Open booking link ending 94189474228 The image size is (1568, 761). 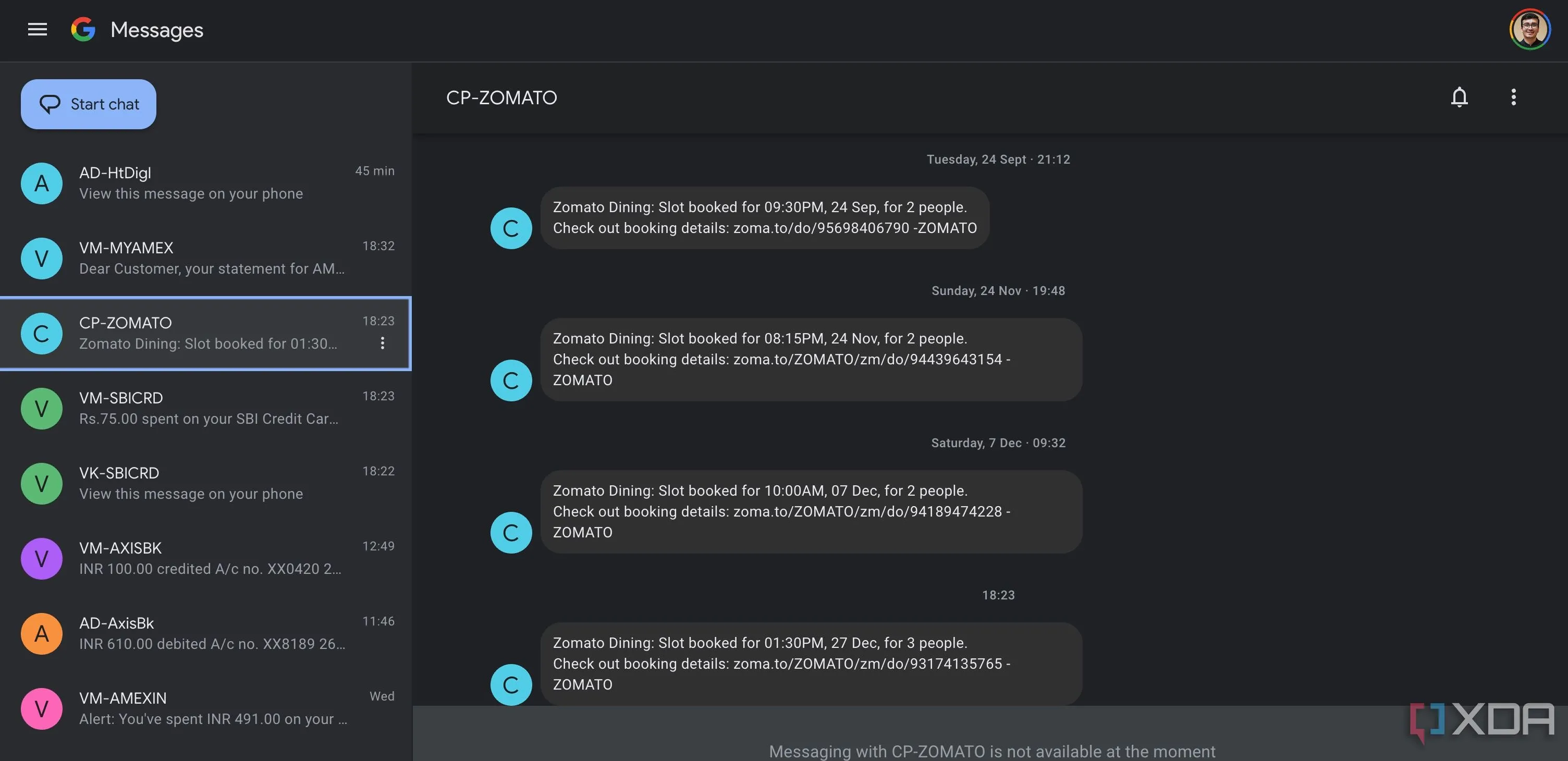pos(867,511)
